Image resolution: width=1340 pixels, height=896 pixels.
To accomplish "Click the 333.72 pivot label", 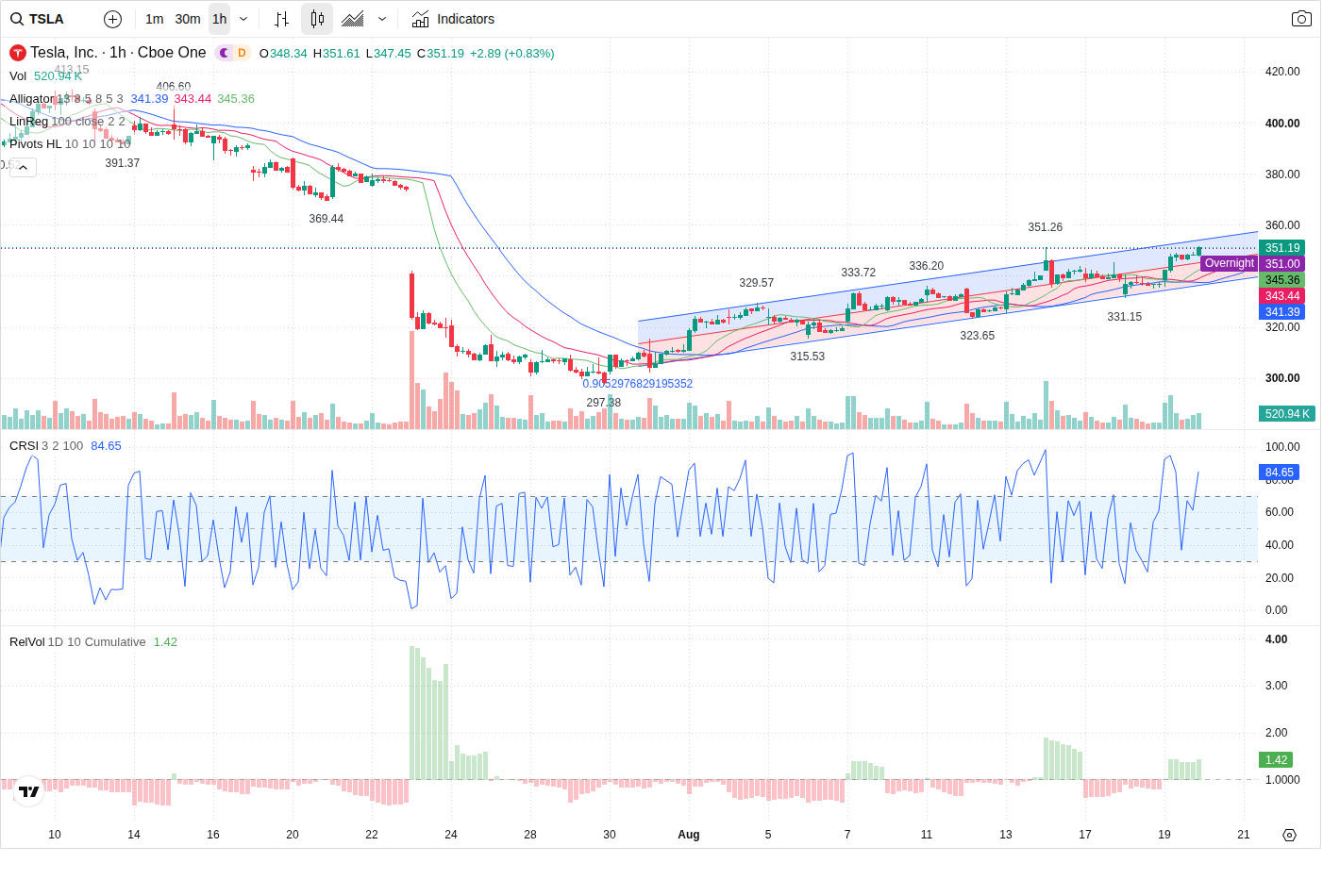I will click(858, 273).
